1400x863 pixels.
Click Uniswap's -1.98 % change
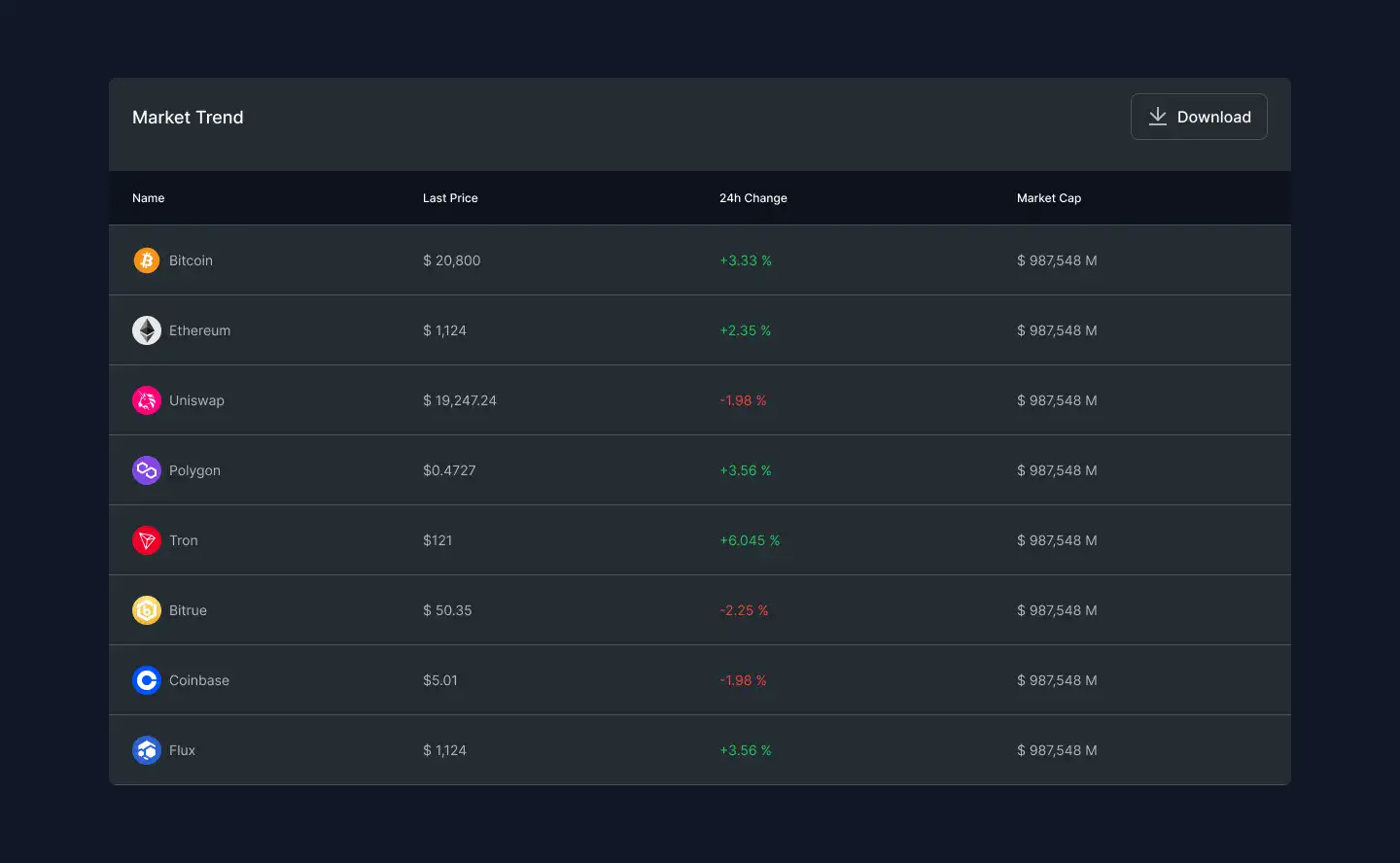point(744,400)
